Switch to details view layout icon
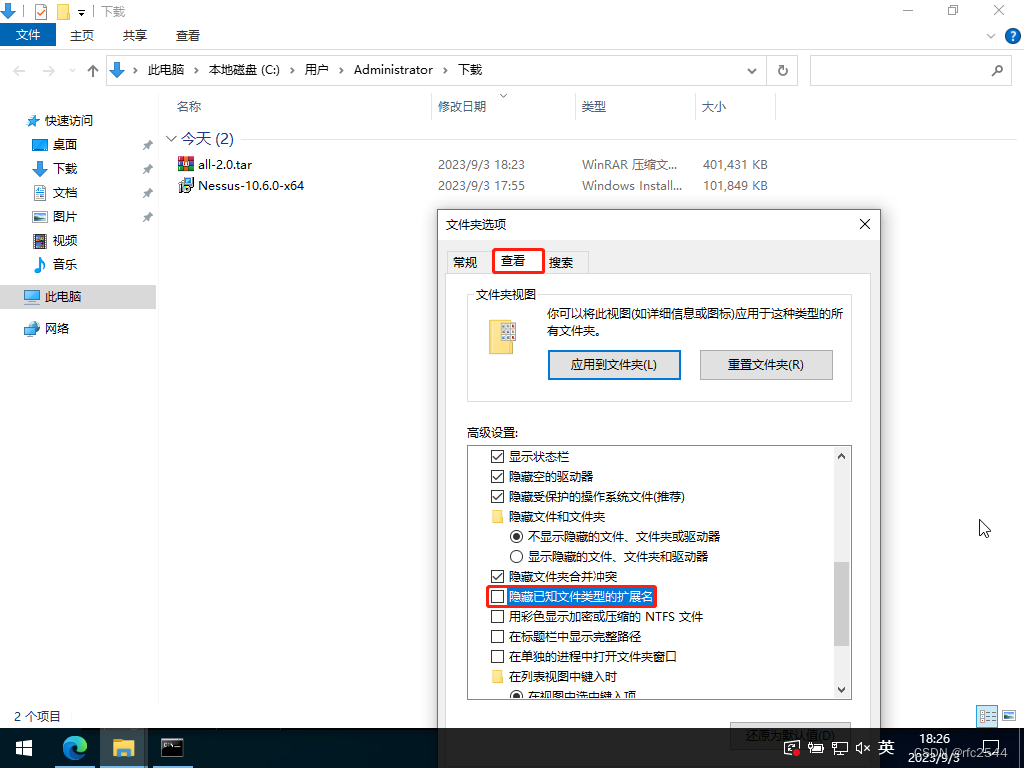 [987, 716]
